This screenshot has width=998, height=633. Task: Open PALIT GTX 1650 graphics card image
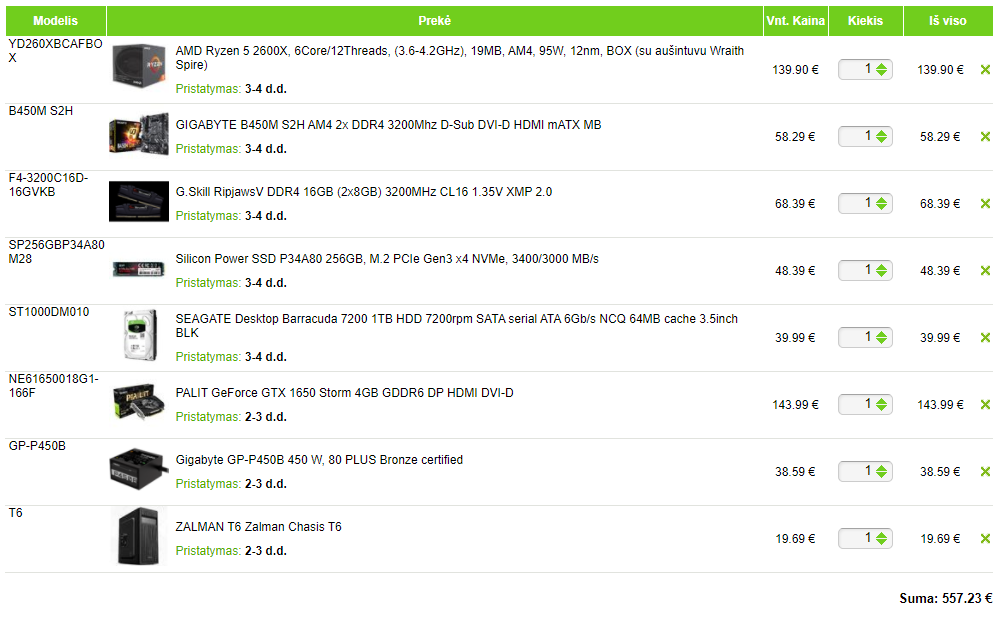139,401
